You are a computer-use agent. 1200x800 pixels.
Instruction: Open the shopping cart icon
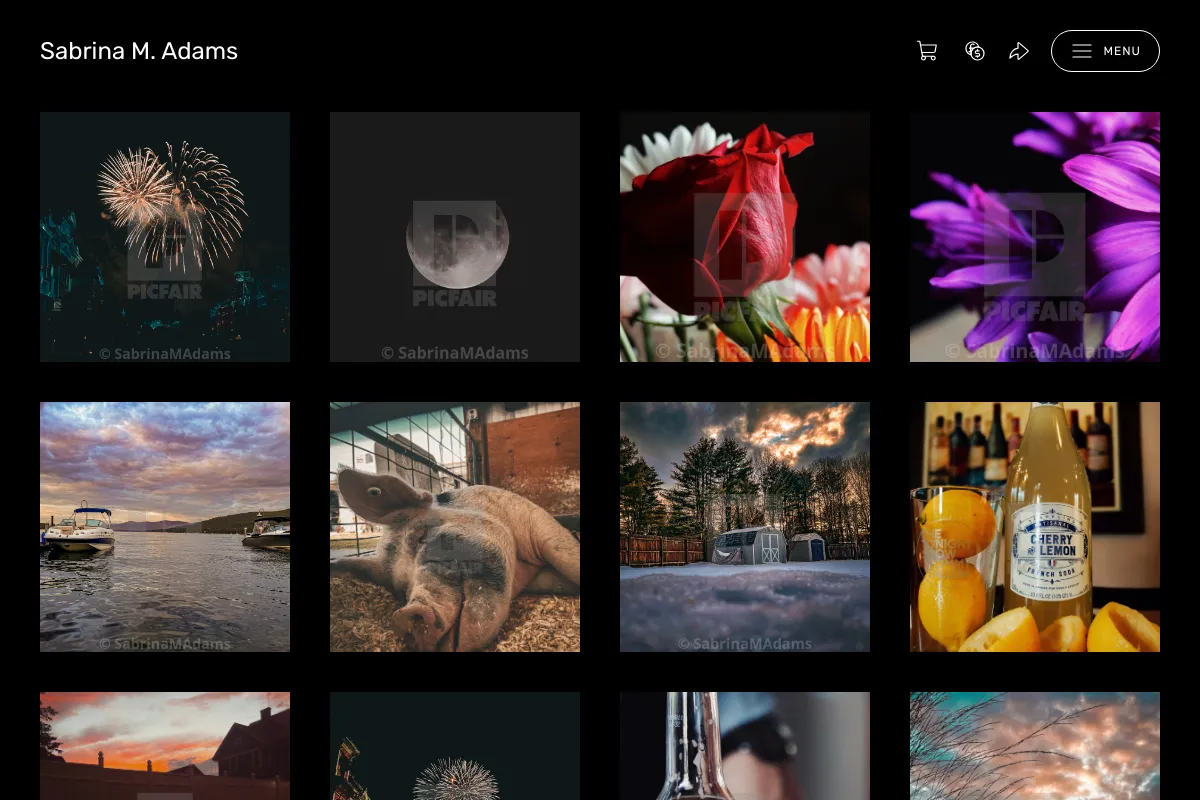927,51
